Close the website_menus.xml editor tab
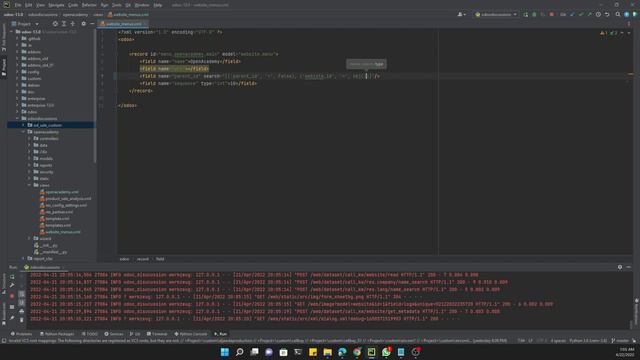This screenshot has height=360, width=640. click(x=145, y=24)
